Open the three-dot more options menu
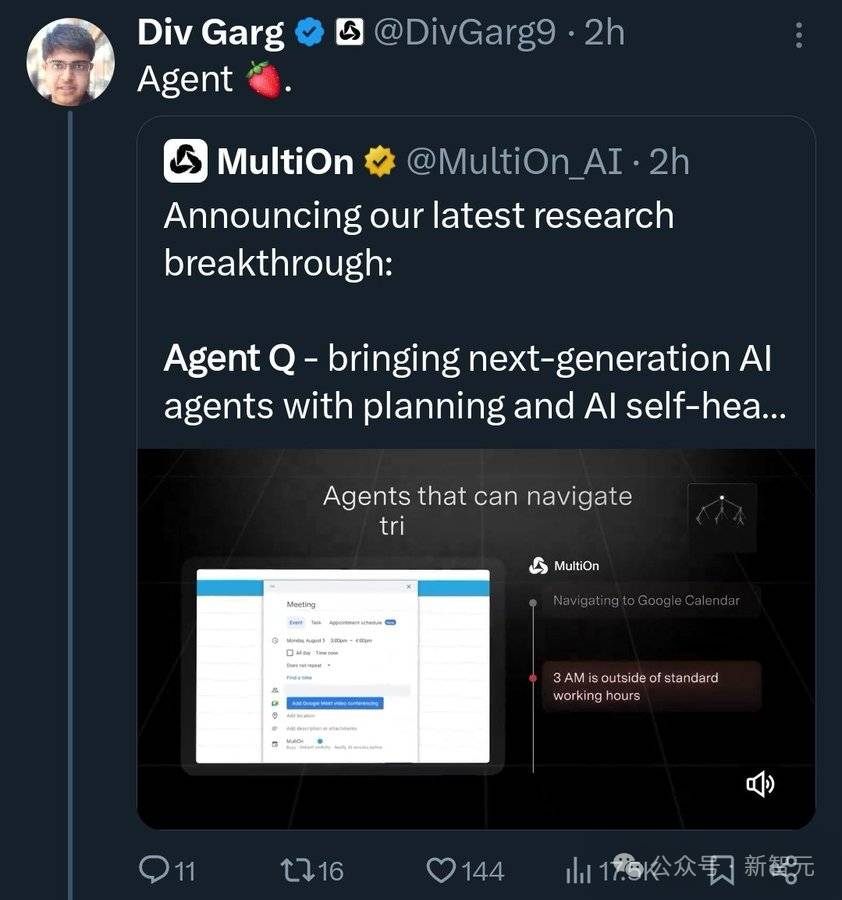Image resolution: width=842 pixels, height=900 pixels. (798, 34)
